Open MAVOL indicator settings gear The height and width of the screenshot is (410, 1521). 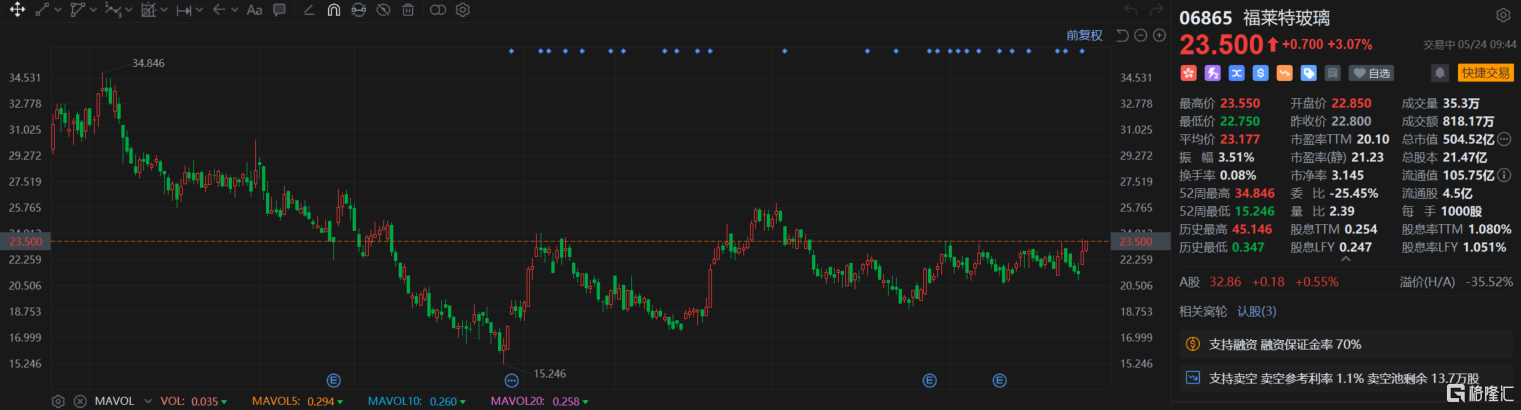(58, 401)
